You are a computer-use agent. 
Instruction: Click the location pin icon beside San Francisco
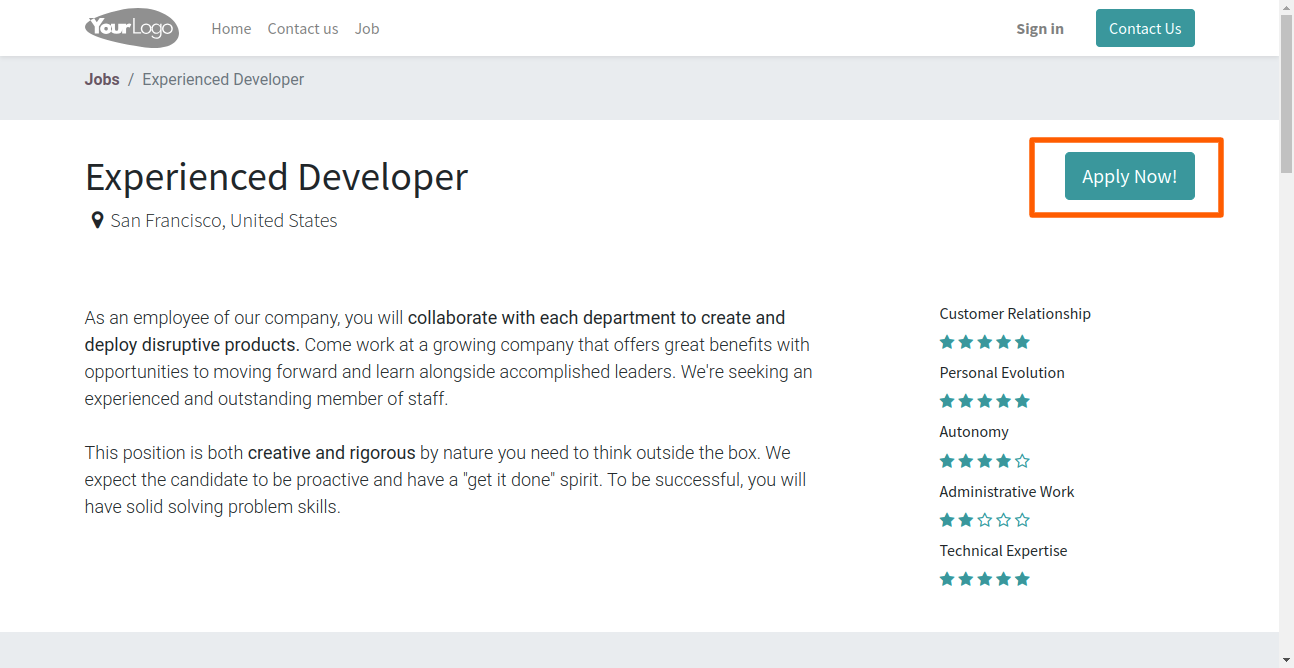tap(97, 220)
